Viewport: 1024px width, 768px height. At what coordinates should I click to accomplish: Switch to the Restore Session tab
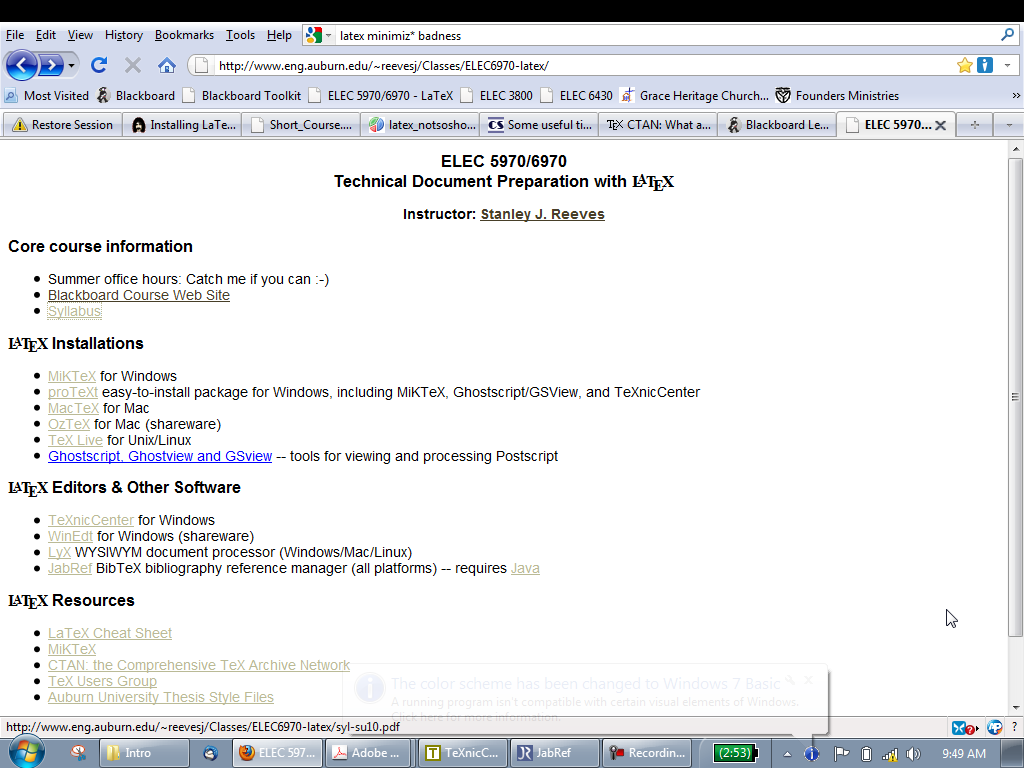[63, 125]
